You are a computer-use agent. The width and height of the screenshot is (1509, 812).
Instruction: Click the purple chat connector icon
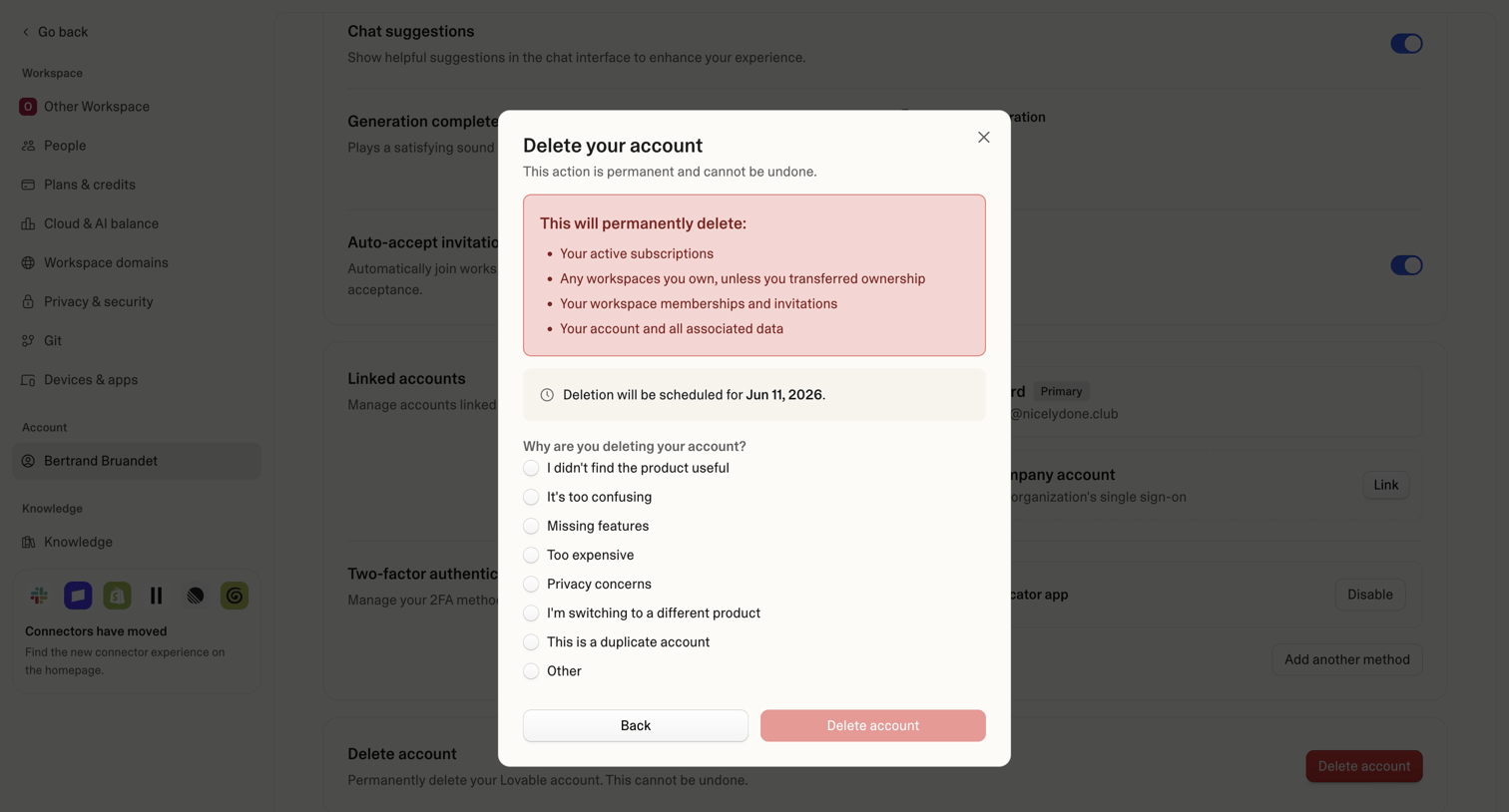78,596
